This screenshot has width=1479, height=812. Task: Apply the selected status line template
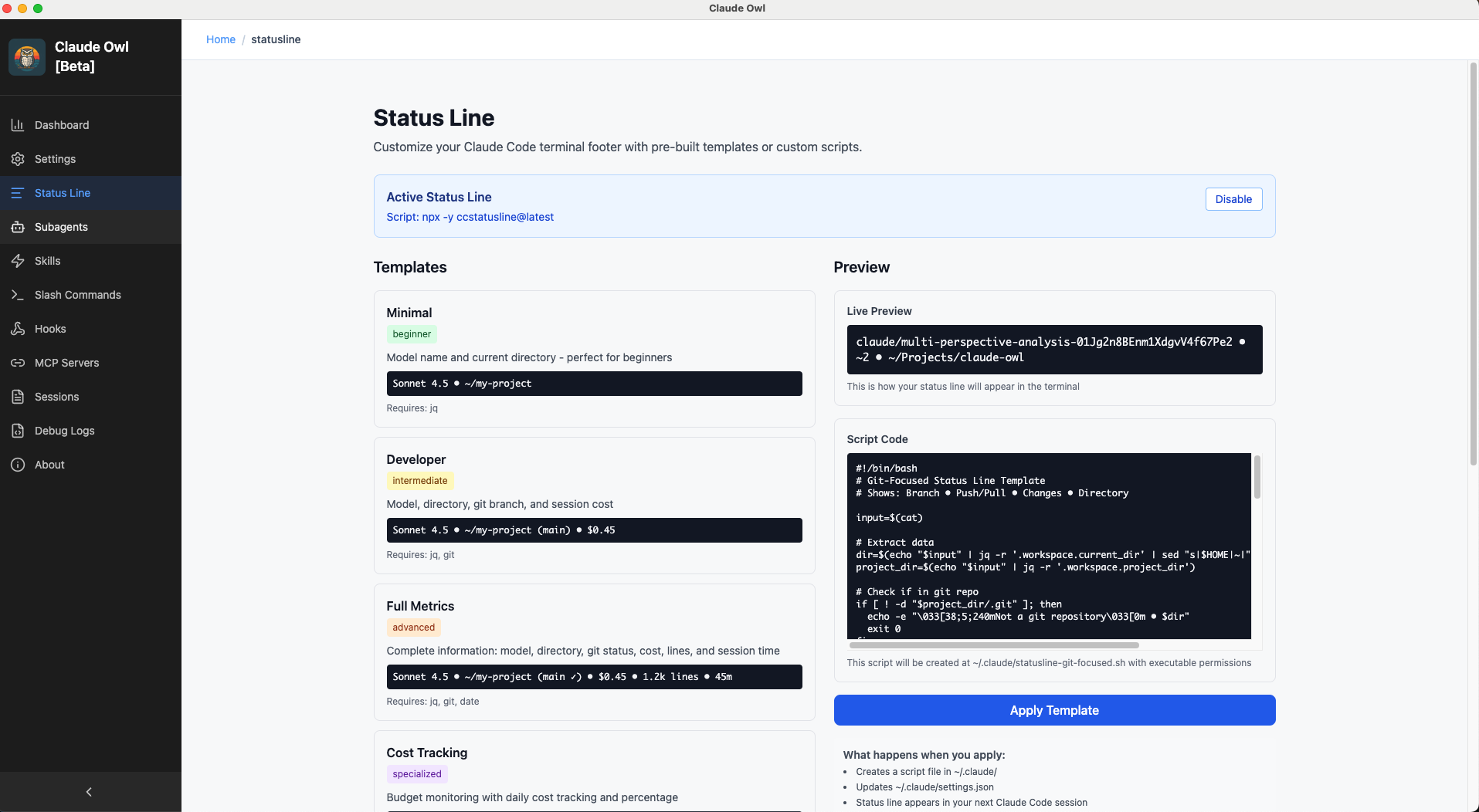click(x=1054, y=710)
